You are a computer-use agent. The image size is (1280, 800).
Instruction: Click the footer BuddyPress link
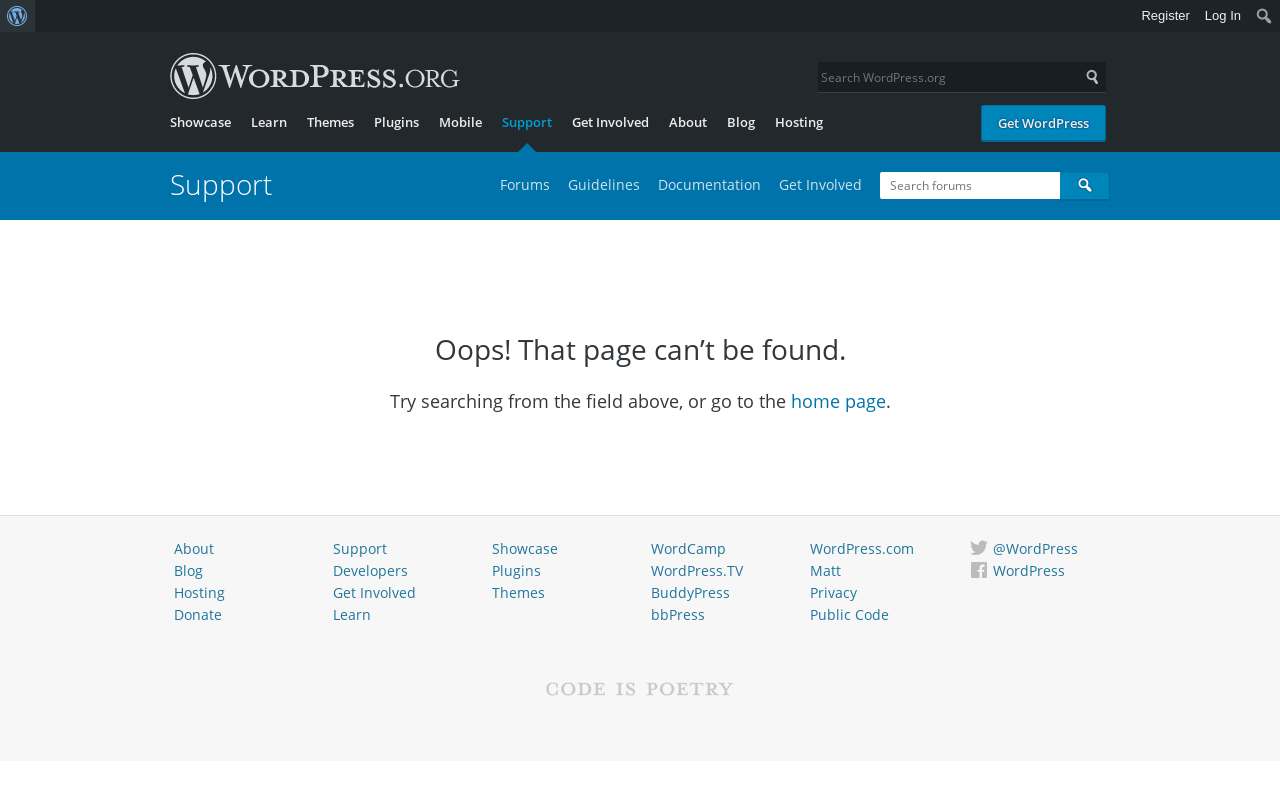(x=690, y=593)
